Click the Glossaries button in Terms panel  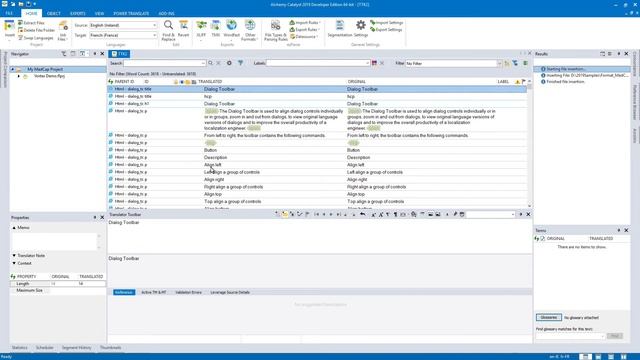point(549,318)
